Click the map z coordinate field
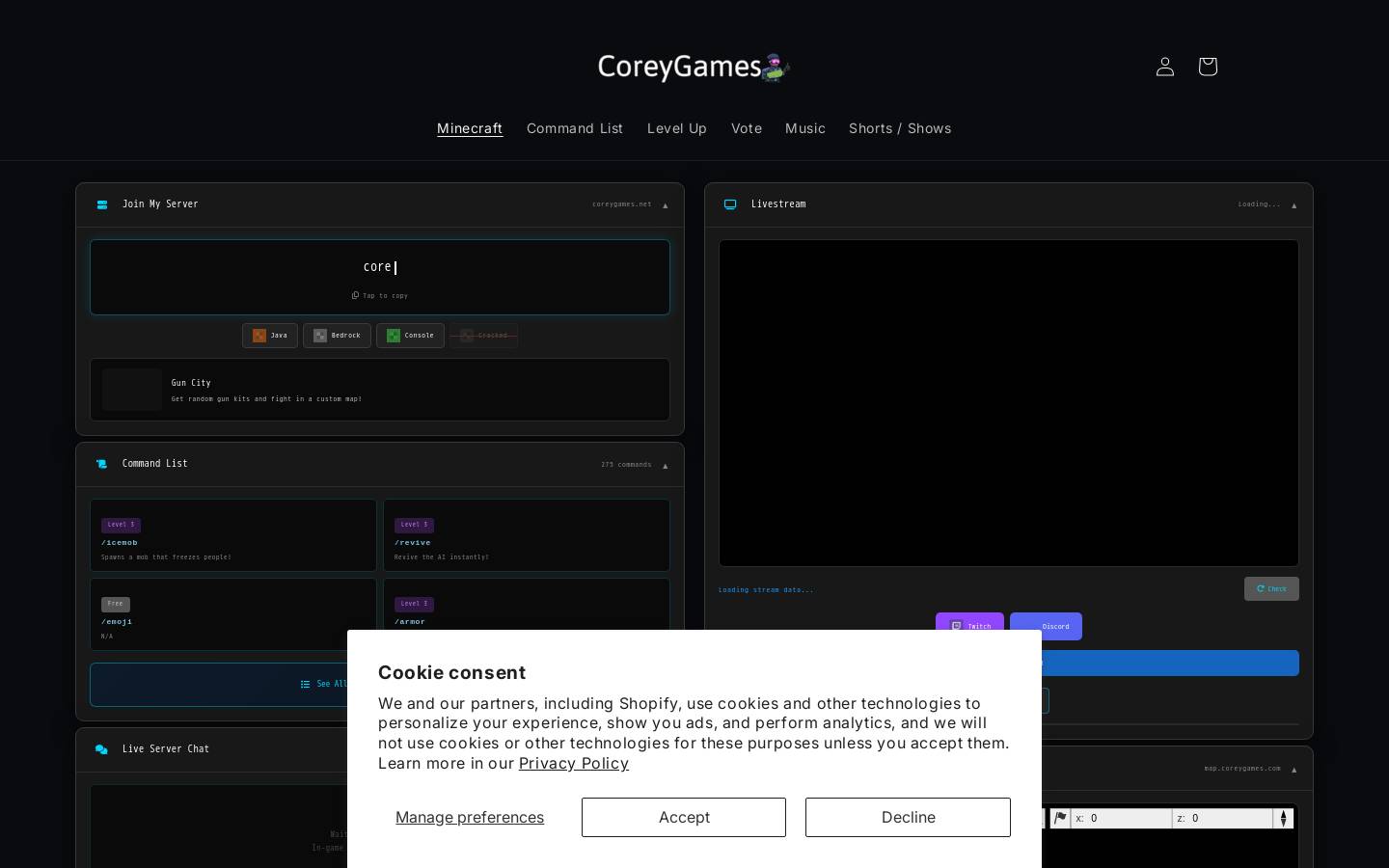 (1223, 818)
